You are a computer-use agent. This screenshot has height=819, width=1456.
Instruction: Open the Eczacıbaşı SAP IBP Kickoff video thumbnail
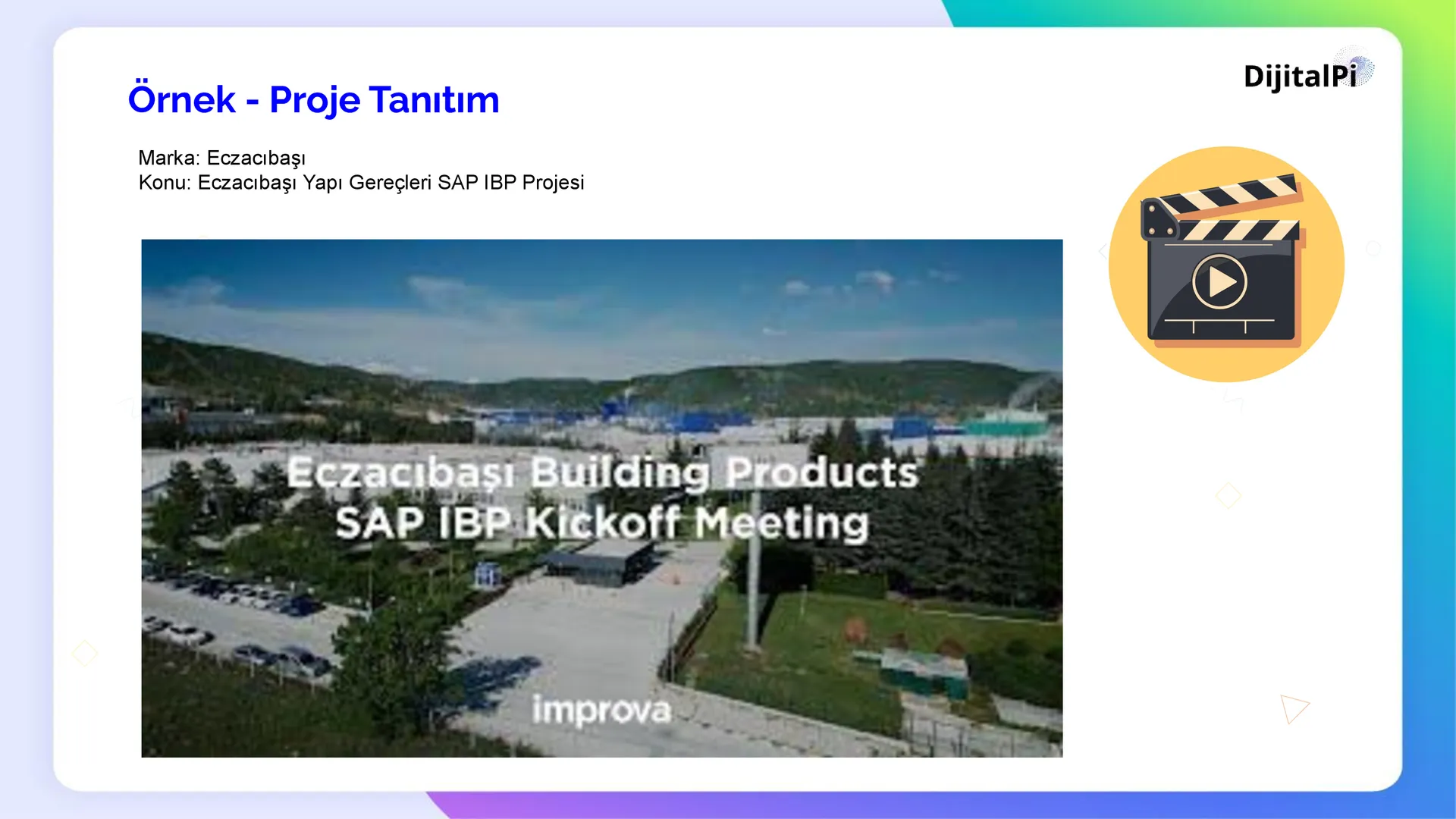pos(602,498)
